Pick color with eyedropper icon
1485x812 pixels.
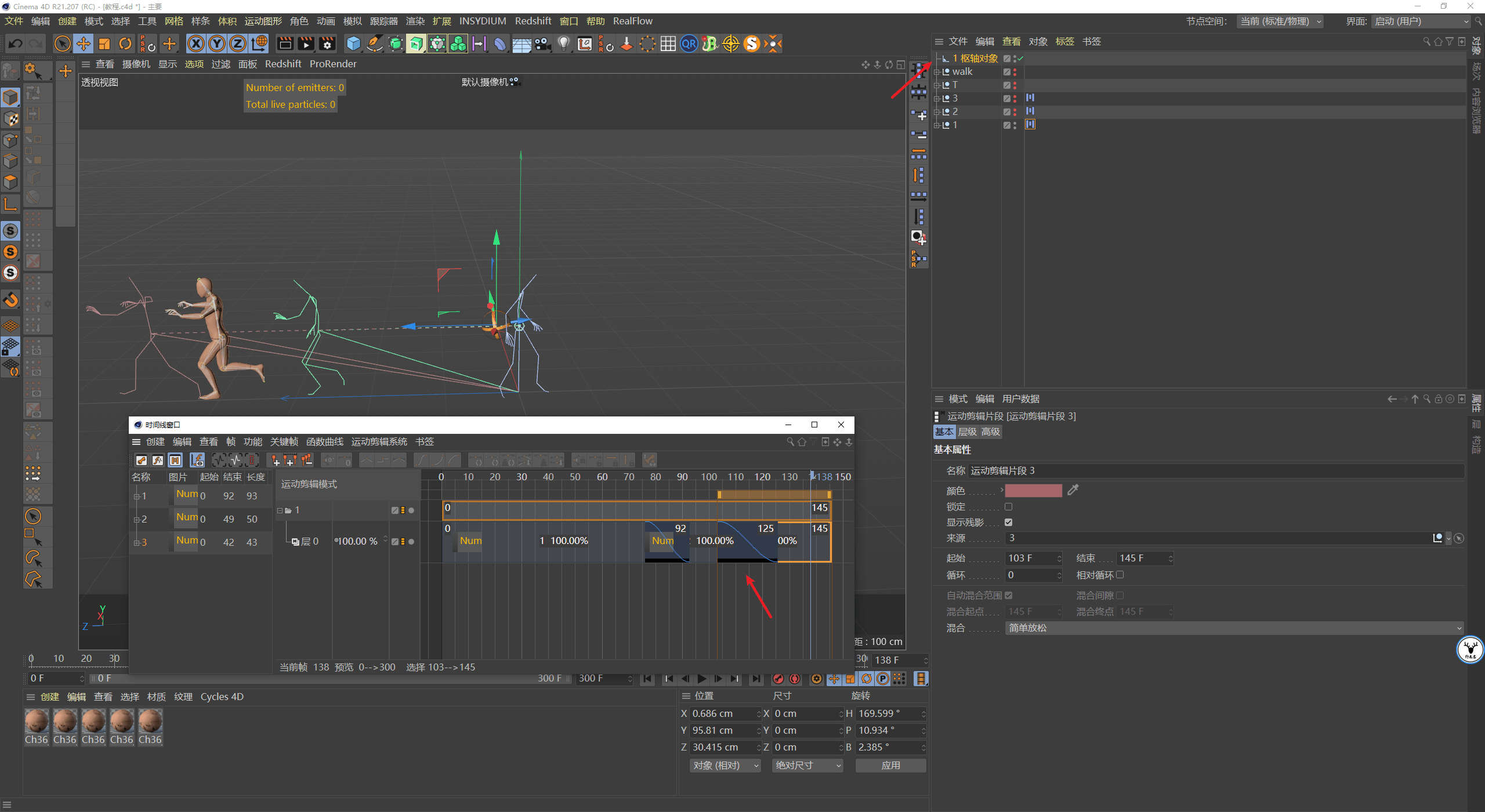(x=1073, y=491)
